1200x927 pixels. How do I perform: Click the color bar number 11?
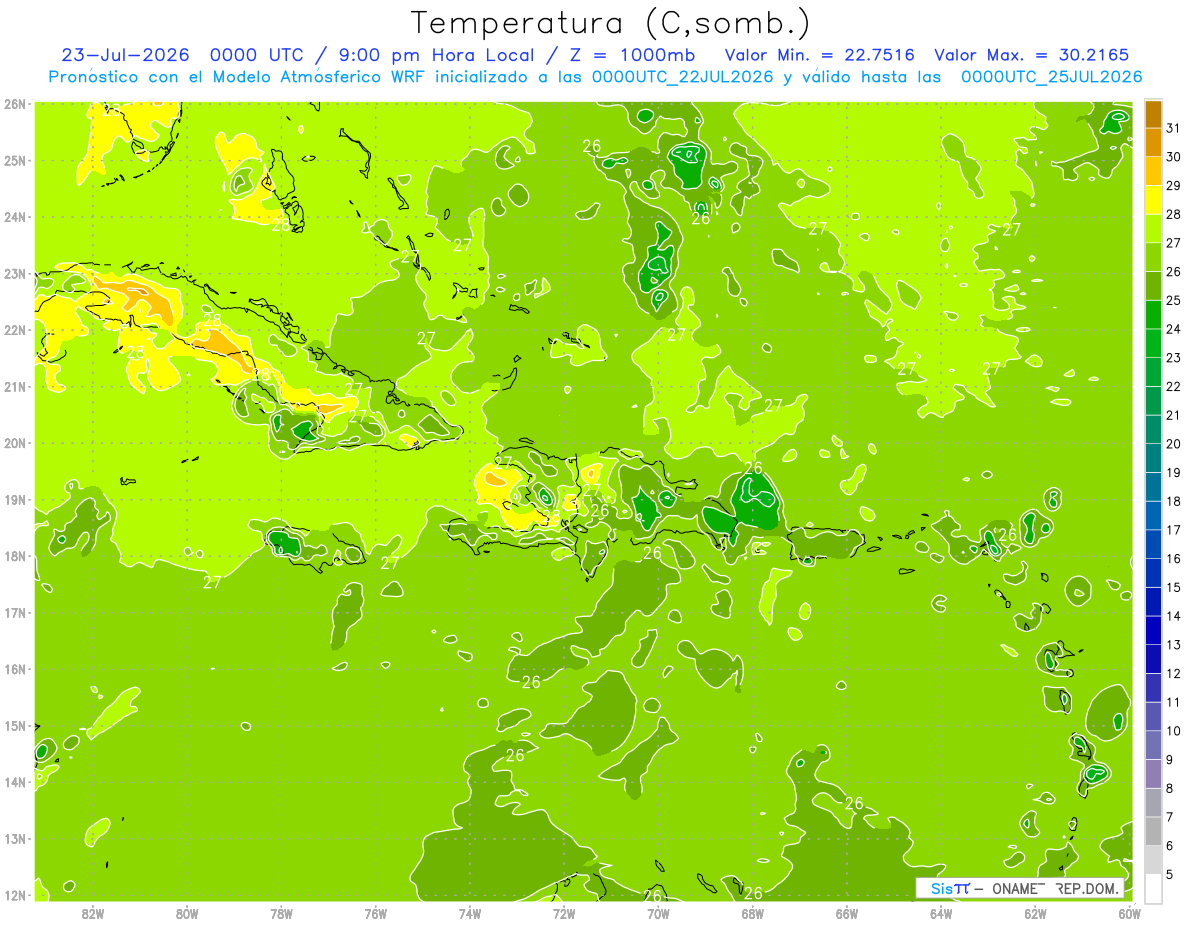pyautogui.click(x=1173, y=702)
